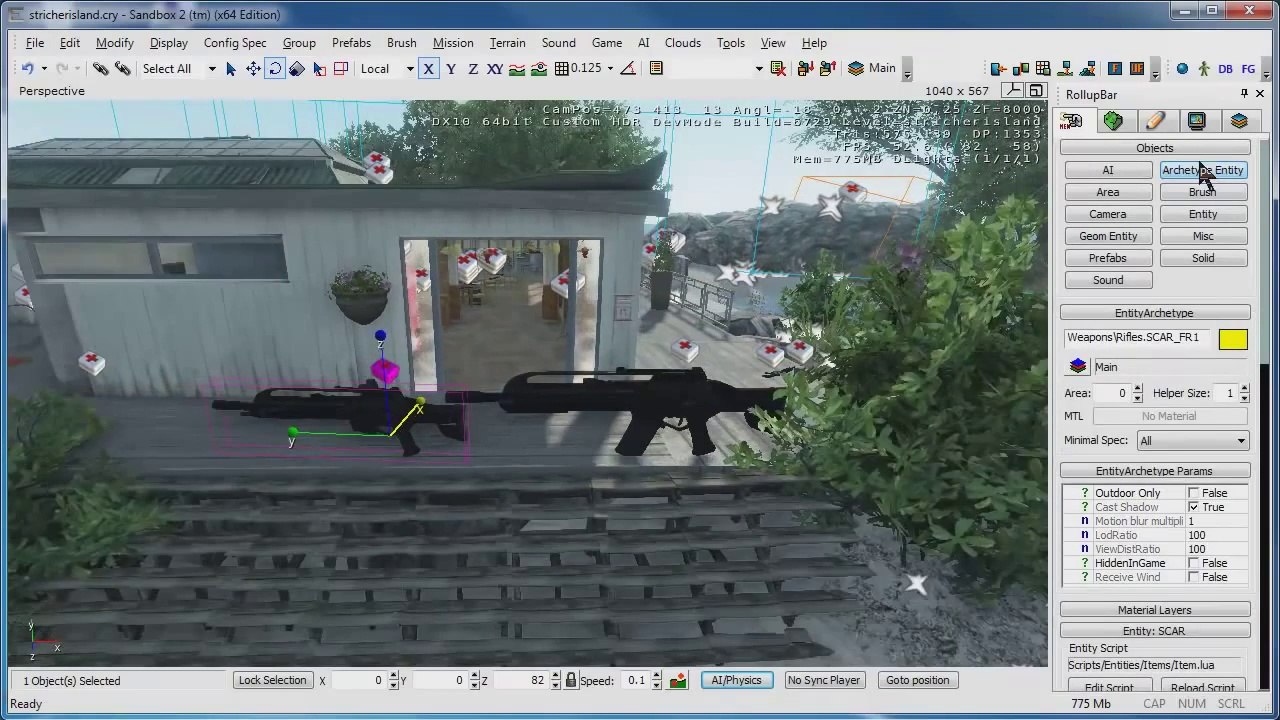Click the Z coordinate input field
This screenshot has width=1280, height=720.
tap(520, 681)
